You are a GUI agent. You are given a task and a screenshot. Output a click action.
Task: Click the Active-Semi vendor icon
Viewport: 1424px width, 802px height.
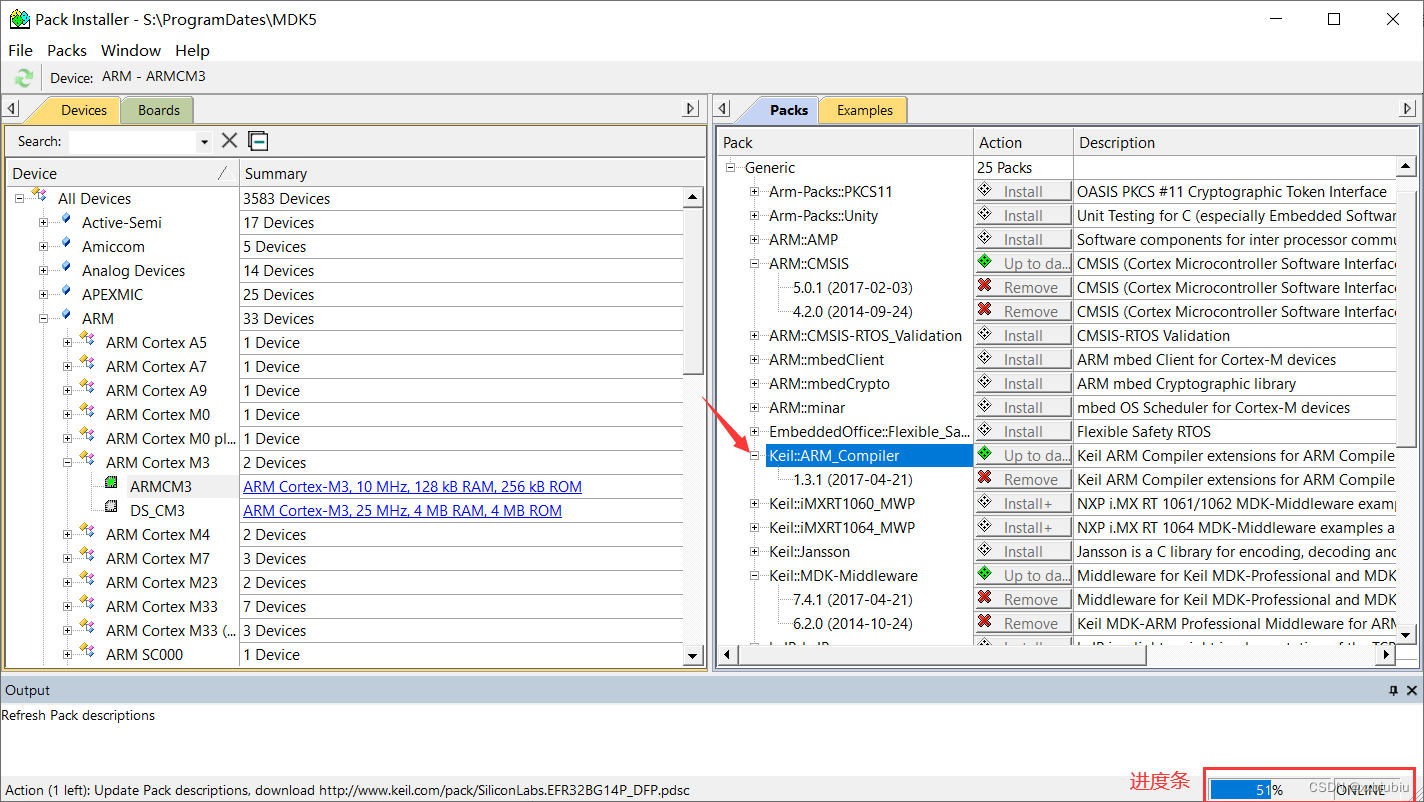(x=66, y=220)
